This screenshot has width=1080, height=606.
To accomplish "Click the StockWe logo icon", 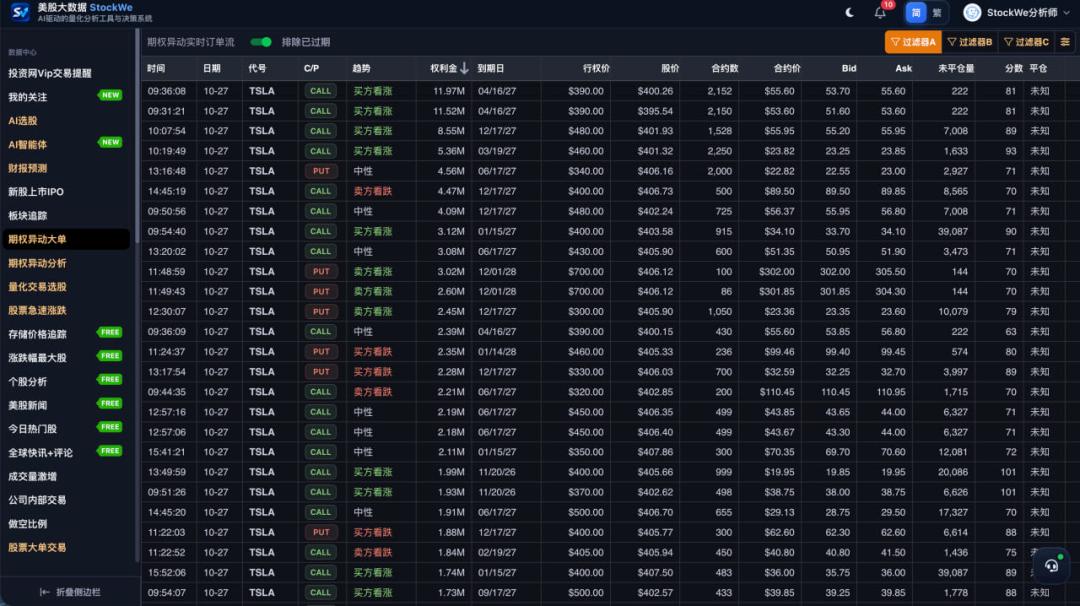I will coord(21,12).
